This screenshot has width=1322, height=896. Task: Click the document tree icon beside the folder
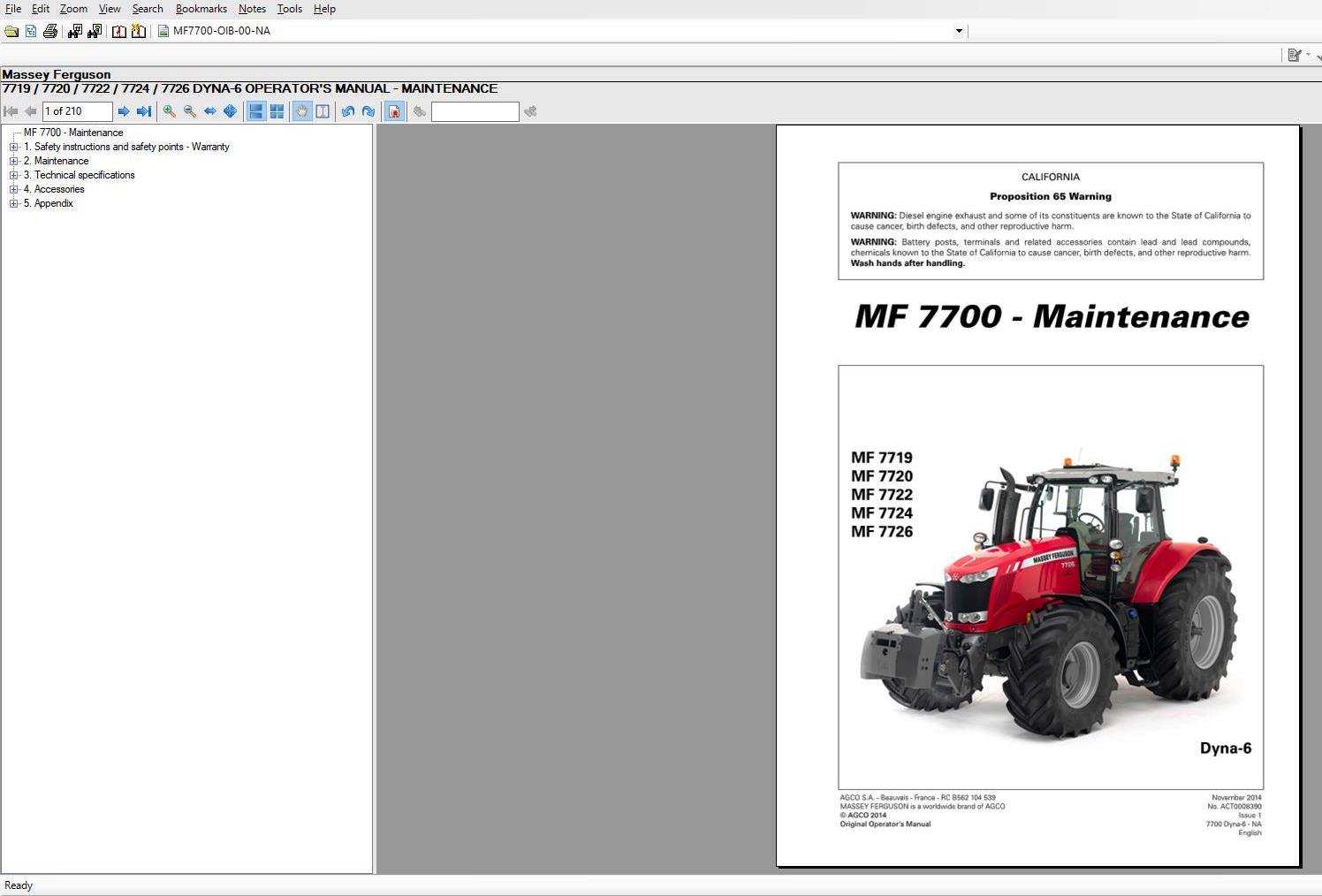point(31,31)
